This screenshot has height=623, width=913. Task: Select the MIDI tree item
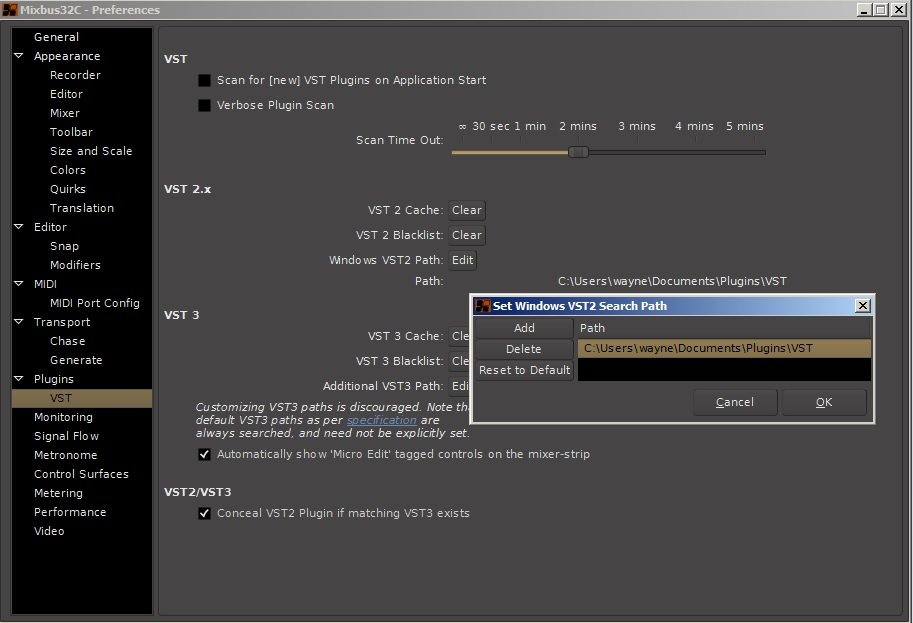point(45,284)
